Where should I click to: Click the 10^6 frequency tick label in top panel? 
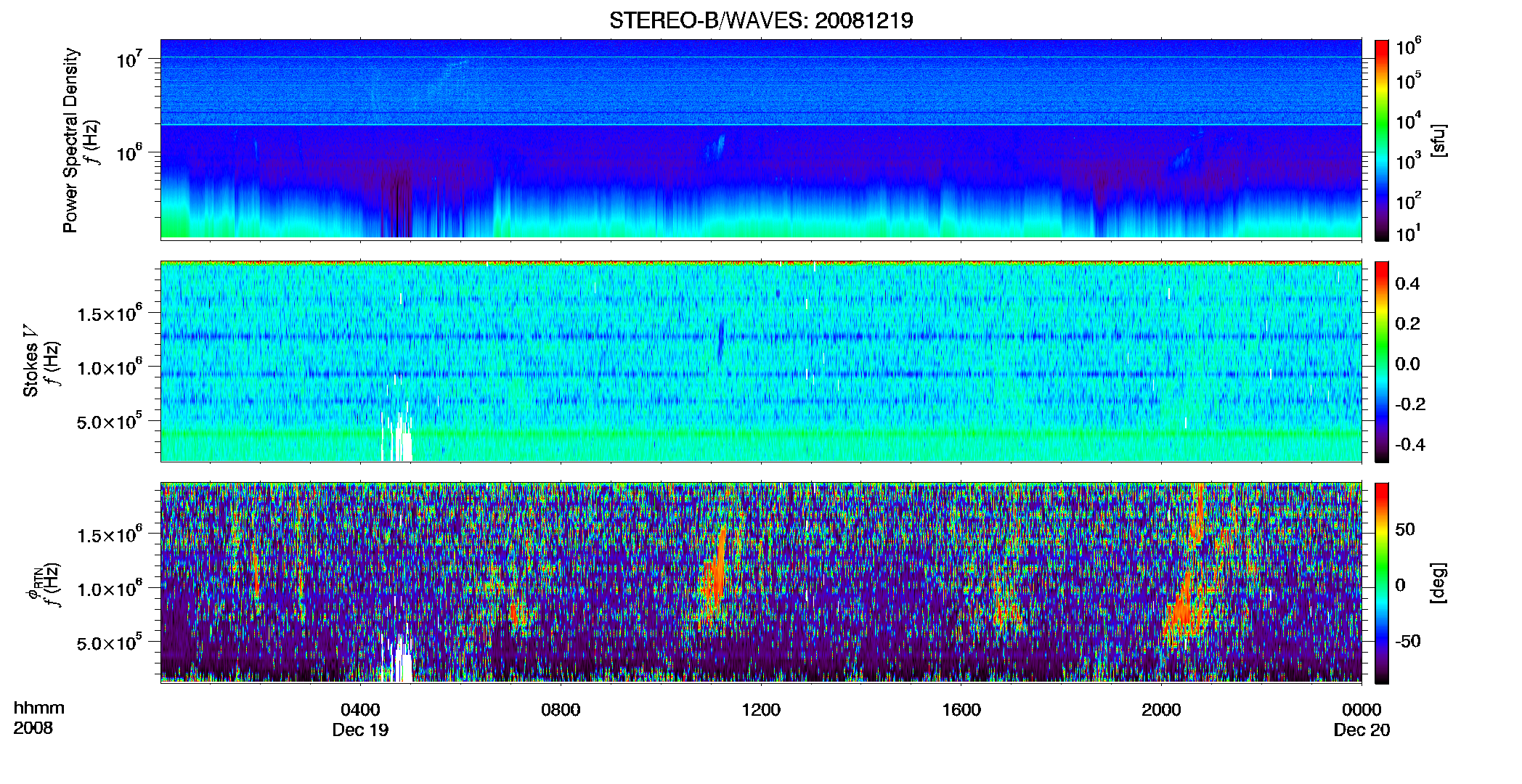click(129, 152)
